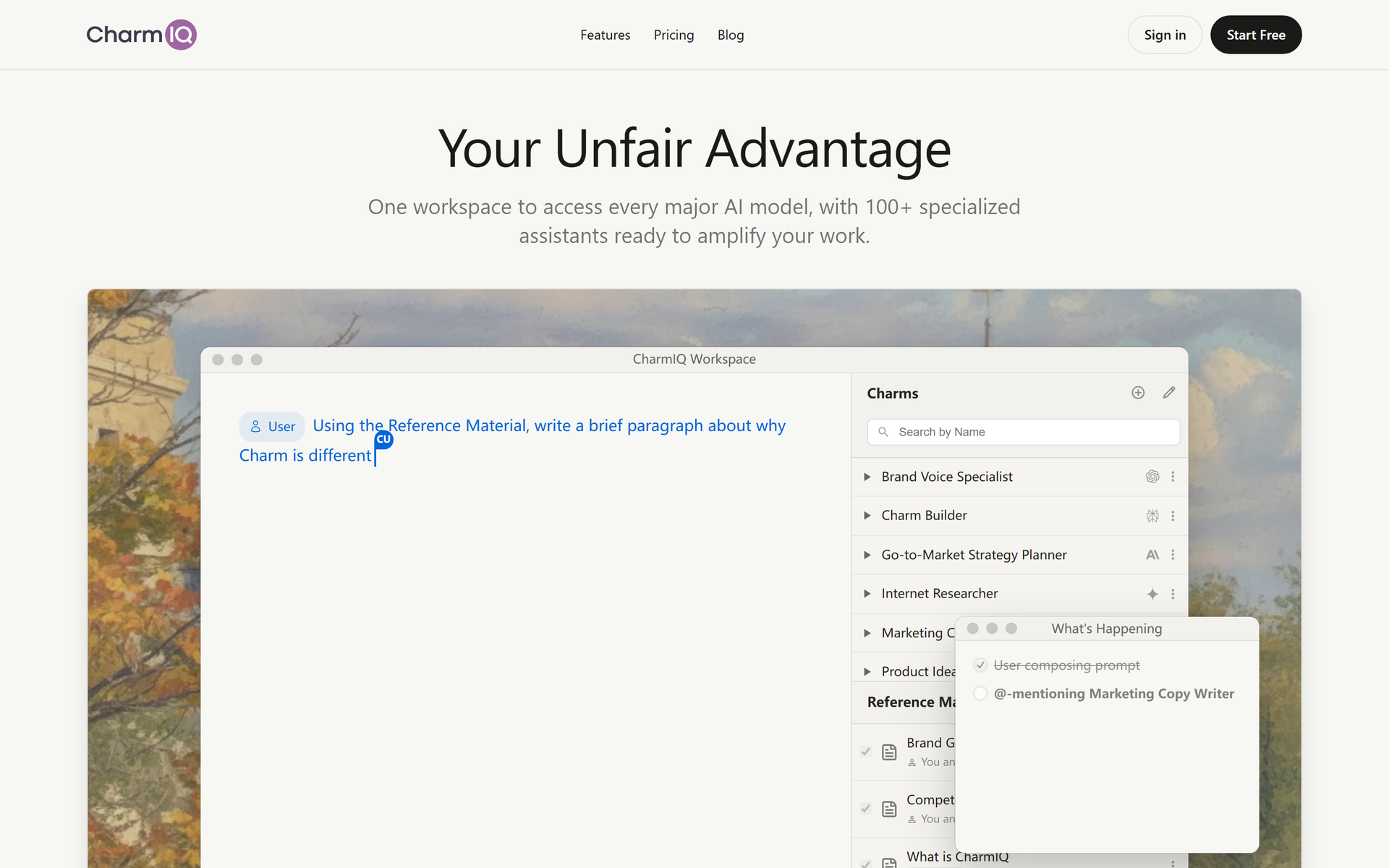Click the CU cursor badge in the editor
Image resolution: width=1389 pixels, height=868 pixels.
(x=383, y=439)
